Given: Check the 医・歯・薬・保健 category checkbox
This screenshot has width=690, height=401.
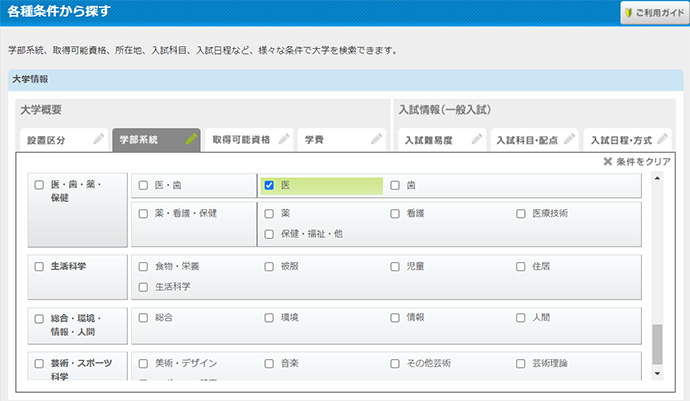Looking at the screenshot, I should (x=39, y=185).
